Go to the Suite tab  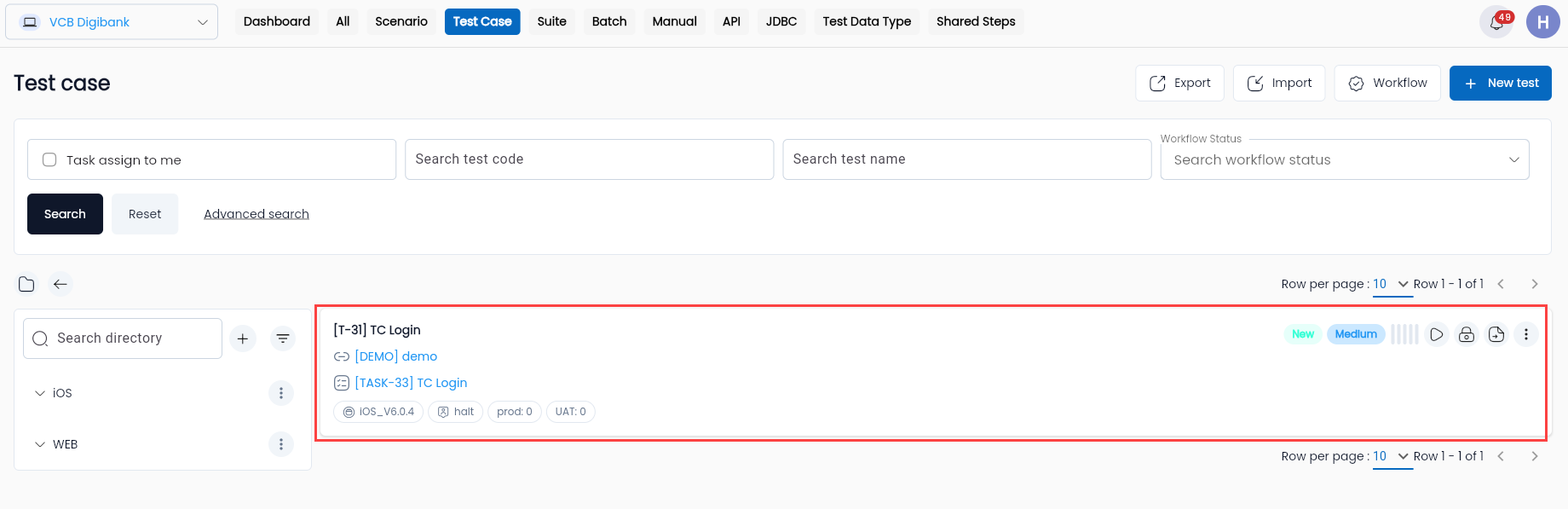point(552,21)
